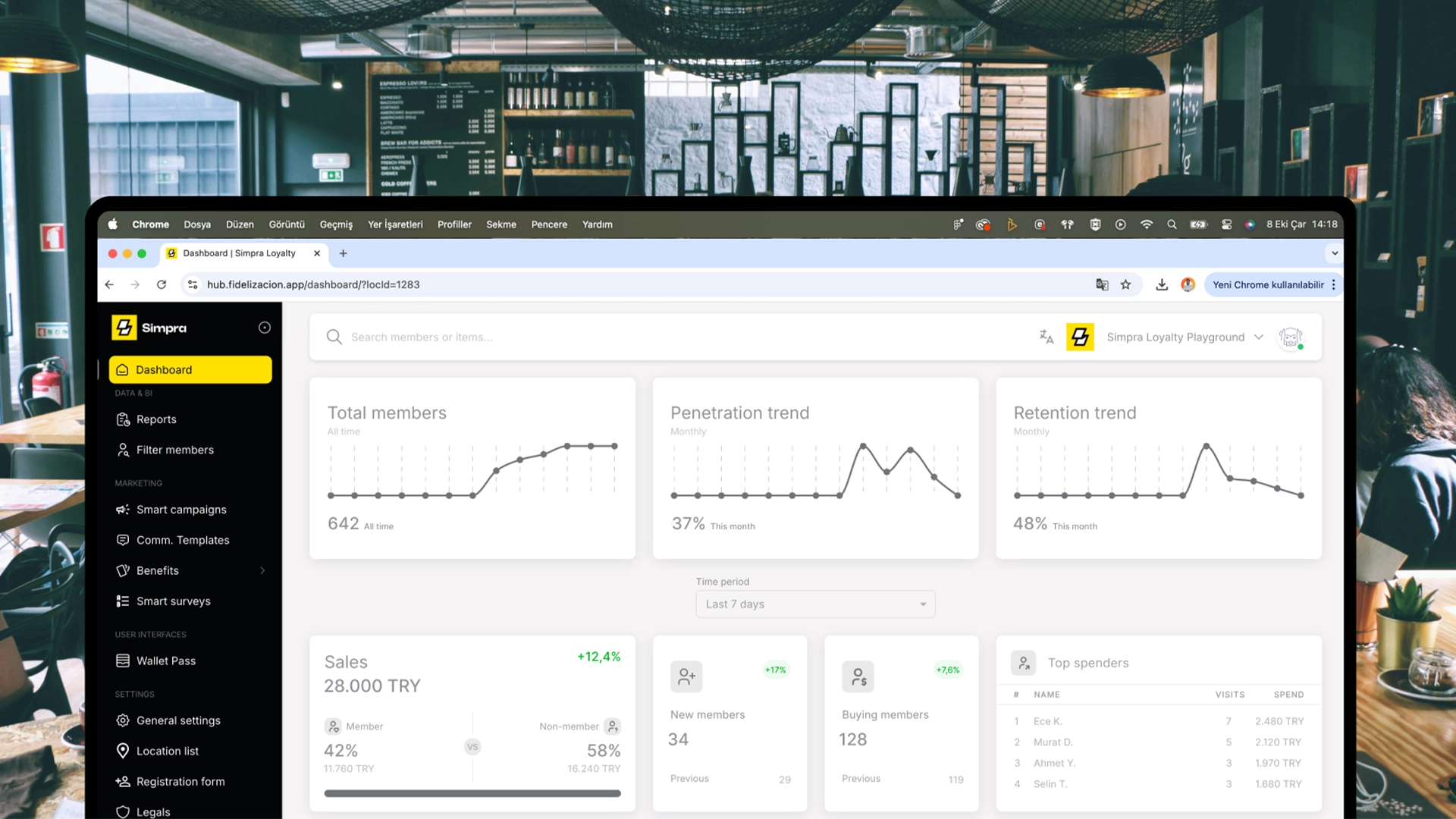Go to Wallet Pass page

[x=166, y=661]
